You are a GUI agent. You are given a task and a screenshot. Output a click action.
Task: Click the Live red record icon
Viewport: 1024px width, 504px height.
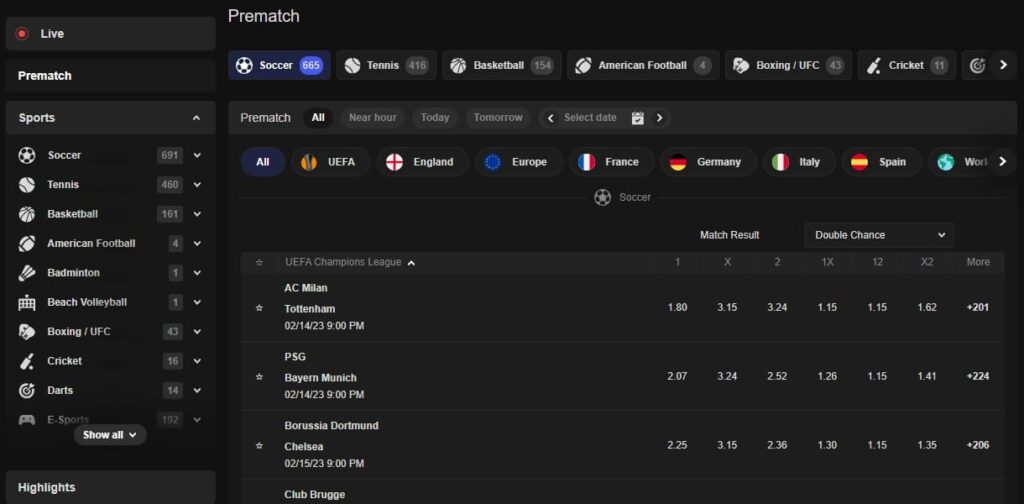pos(22,34)
